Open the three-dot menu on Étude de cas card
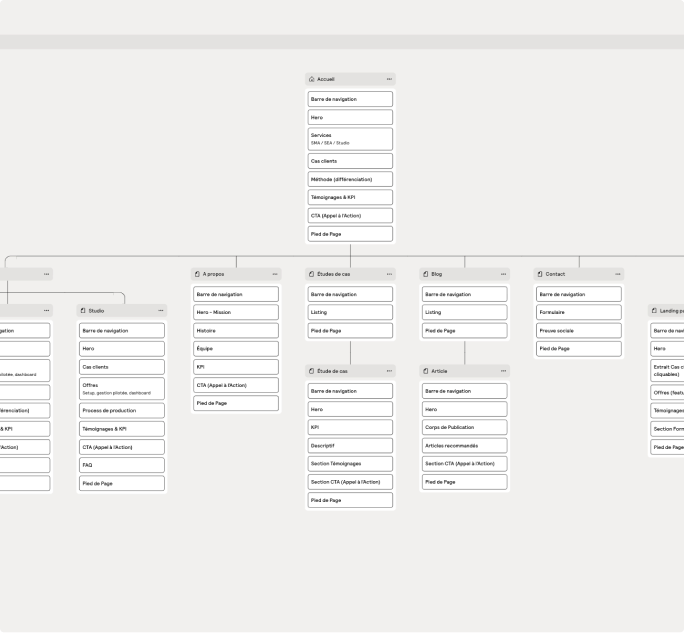The height and width of the screenshot is (633, 684). [389, 371]
